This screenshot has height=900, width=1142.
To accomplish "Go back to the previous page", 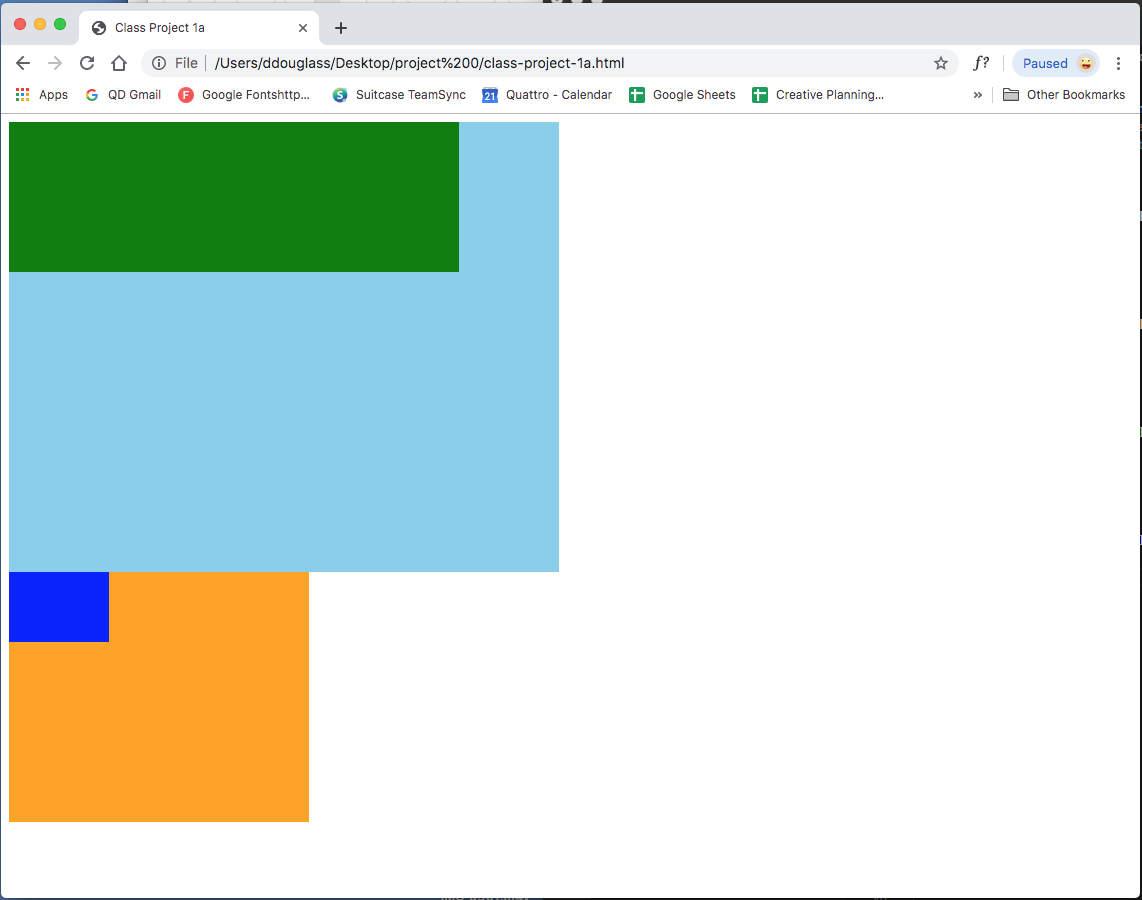I will point(23,63).
